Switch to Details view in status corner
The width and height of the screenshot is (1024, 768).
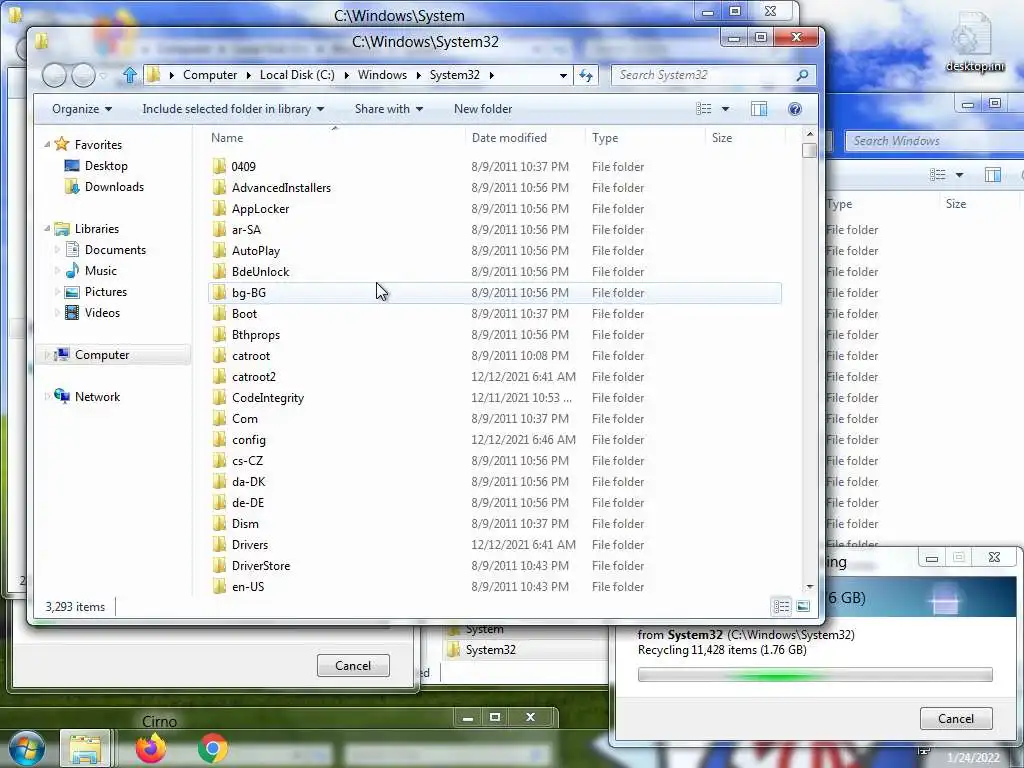point(782,606)
